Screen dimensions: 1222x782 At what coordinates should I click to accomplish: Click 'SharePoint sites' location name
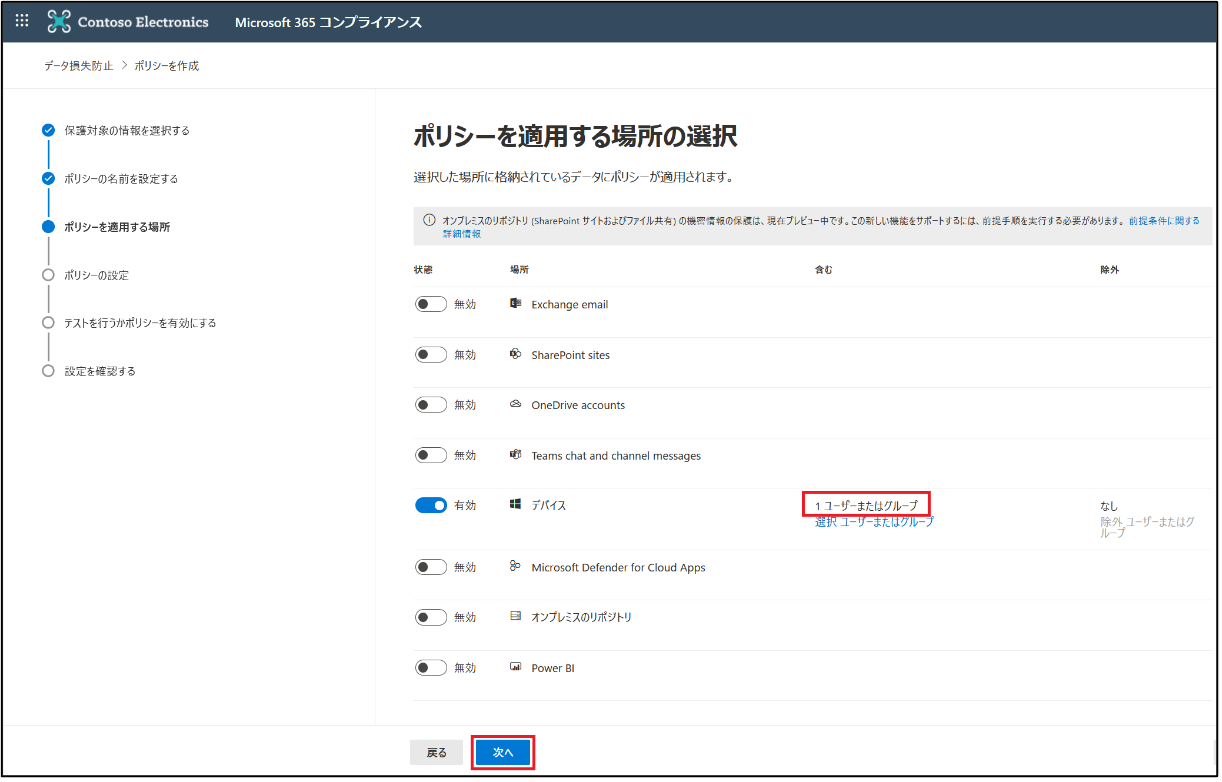click(570, 355)
